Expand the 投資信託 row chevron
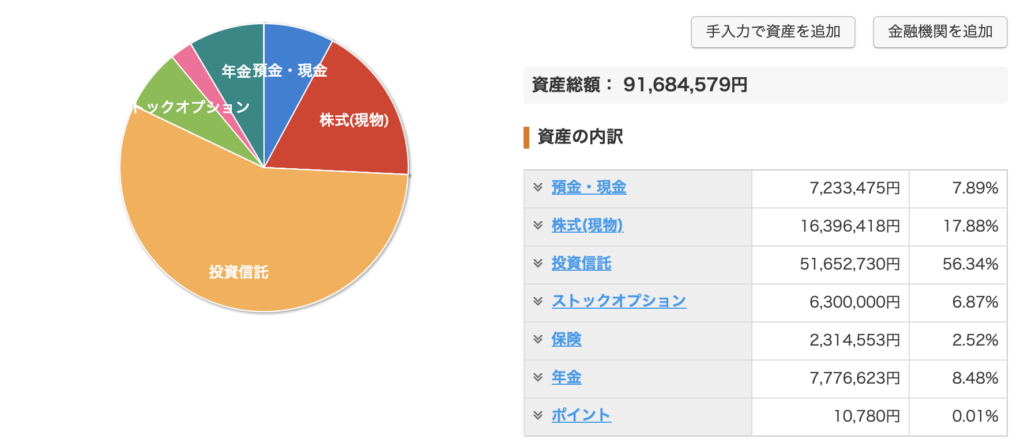 (x=537, y=263)
